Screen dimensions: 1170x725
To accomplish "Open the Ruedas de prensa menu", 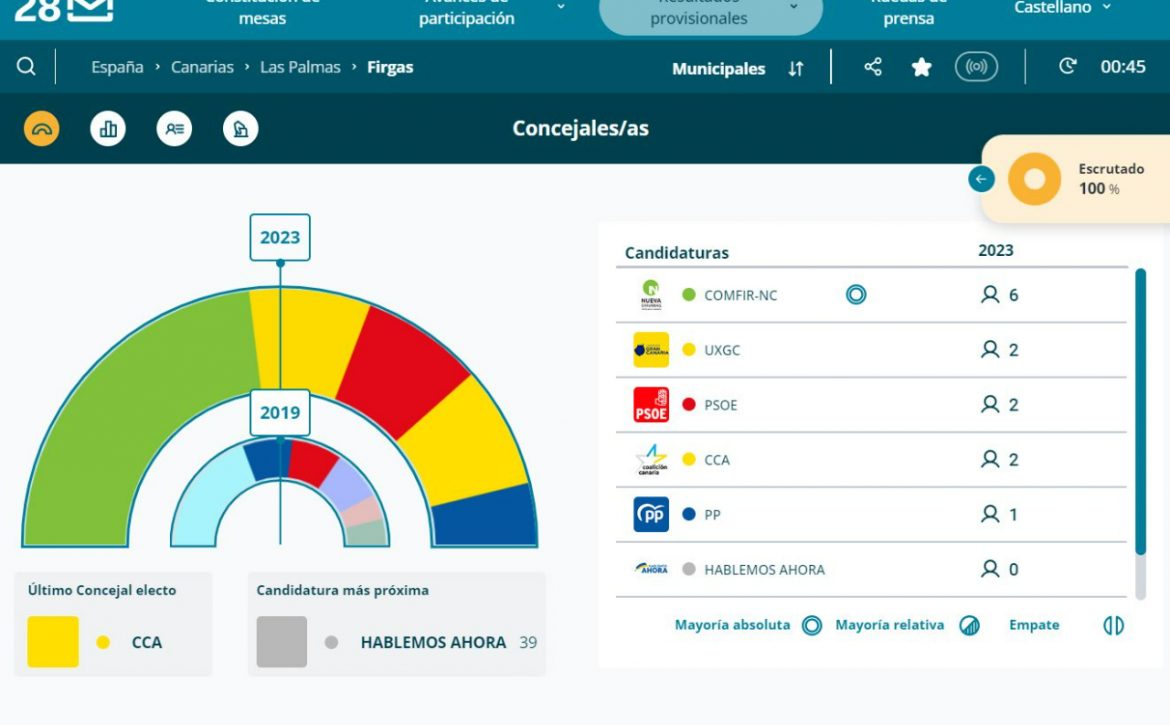I will pos(908,10).
